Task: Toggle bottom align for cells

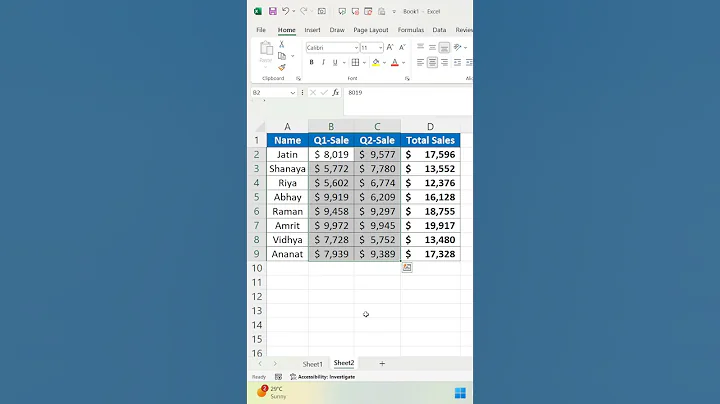Action: pos(444,47)
